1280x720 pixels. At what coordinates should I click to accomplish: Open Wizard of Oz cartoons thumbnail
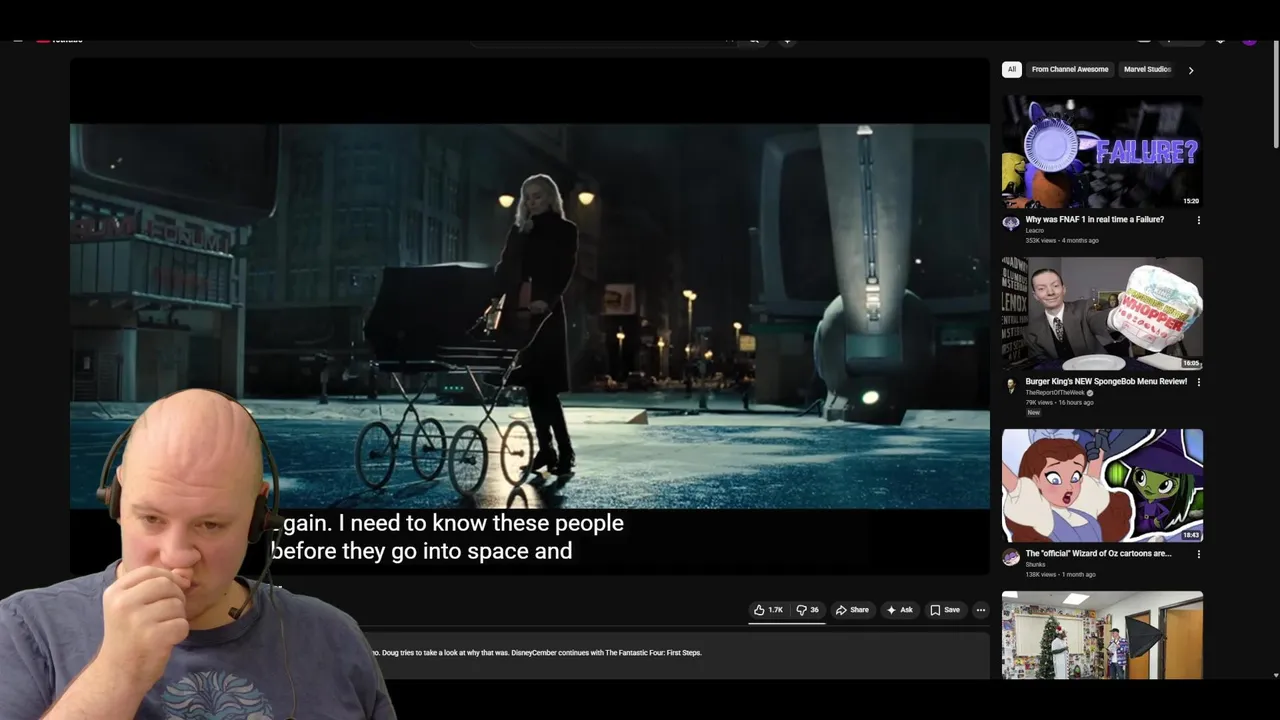click(1102, 485)
